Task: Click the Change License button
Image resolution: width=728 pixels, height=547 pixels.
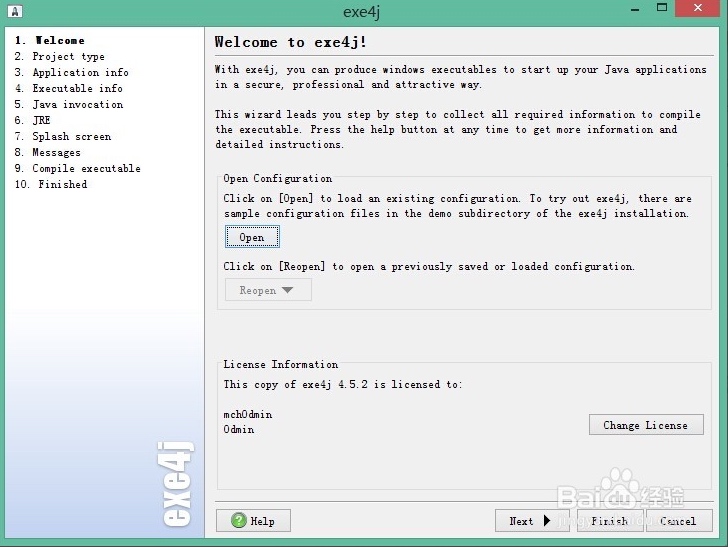Action: click(x=646, y=424)
